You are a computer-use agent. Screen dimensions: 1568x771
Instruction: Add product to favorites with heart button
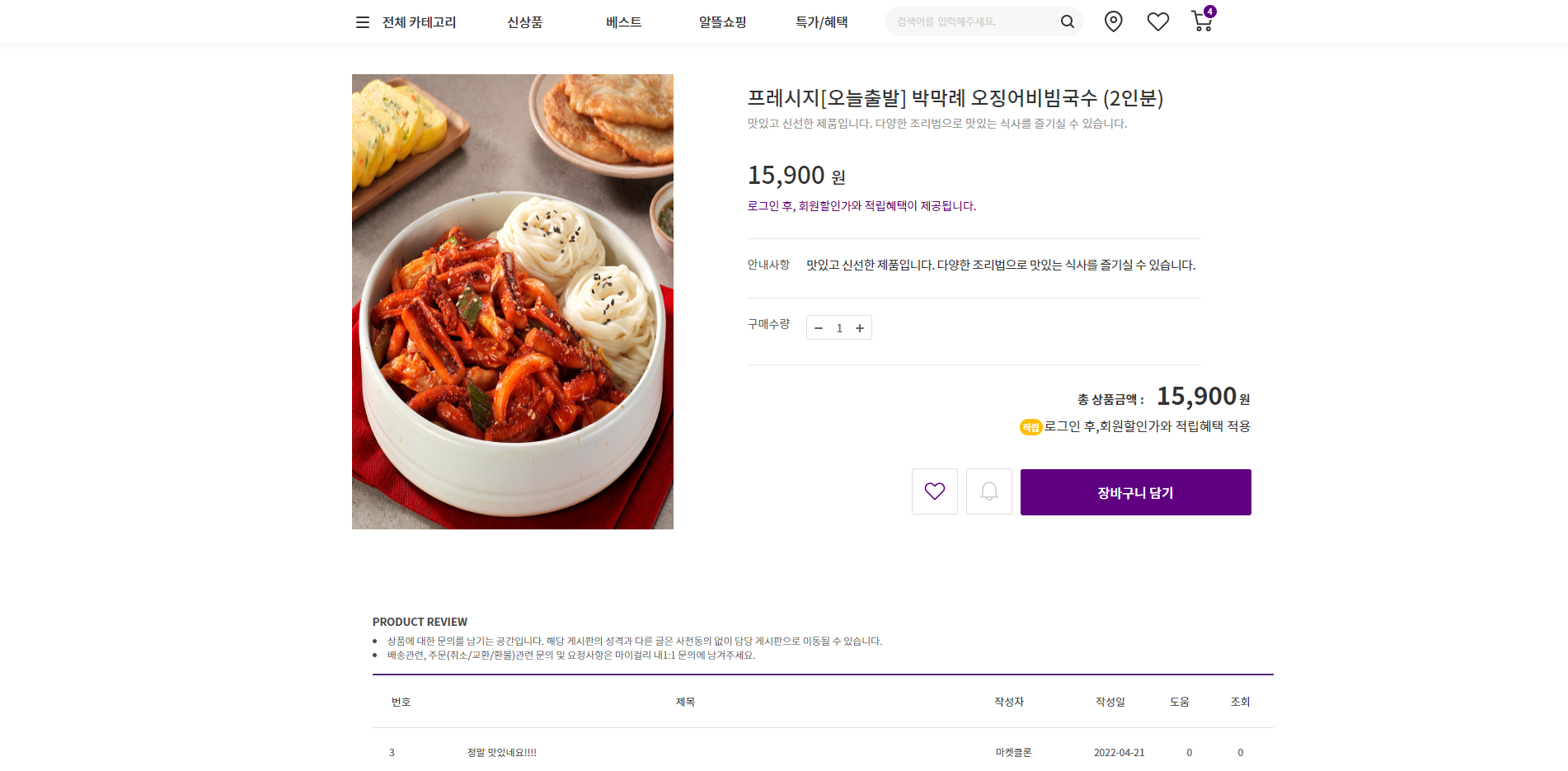934,491
